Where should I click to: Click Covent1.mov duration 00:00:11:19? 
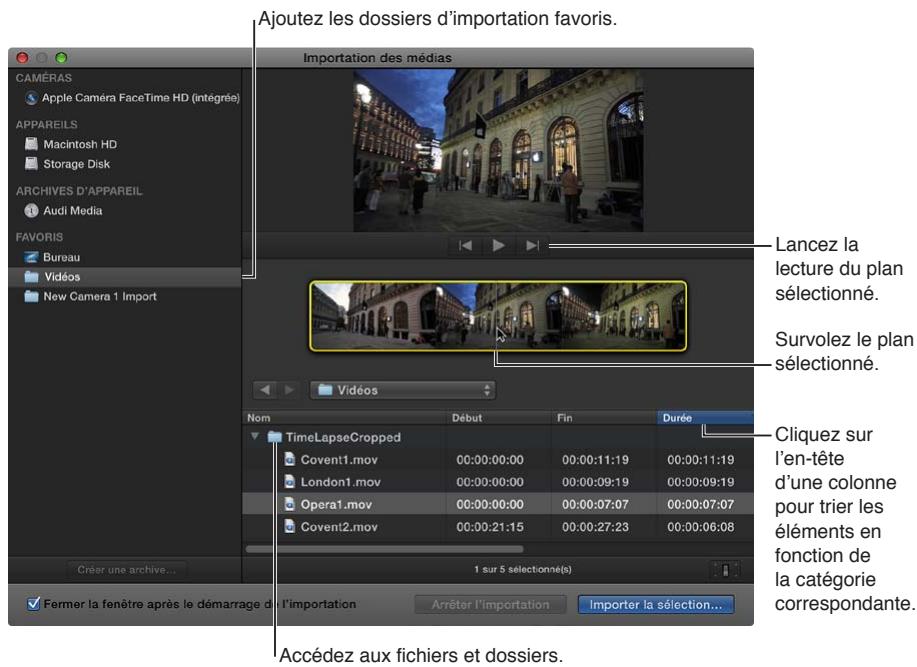[701, 460]
